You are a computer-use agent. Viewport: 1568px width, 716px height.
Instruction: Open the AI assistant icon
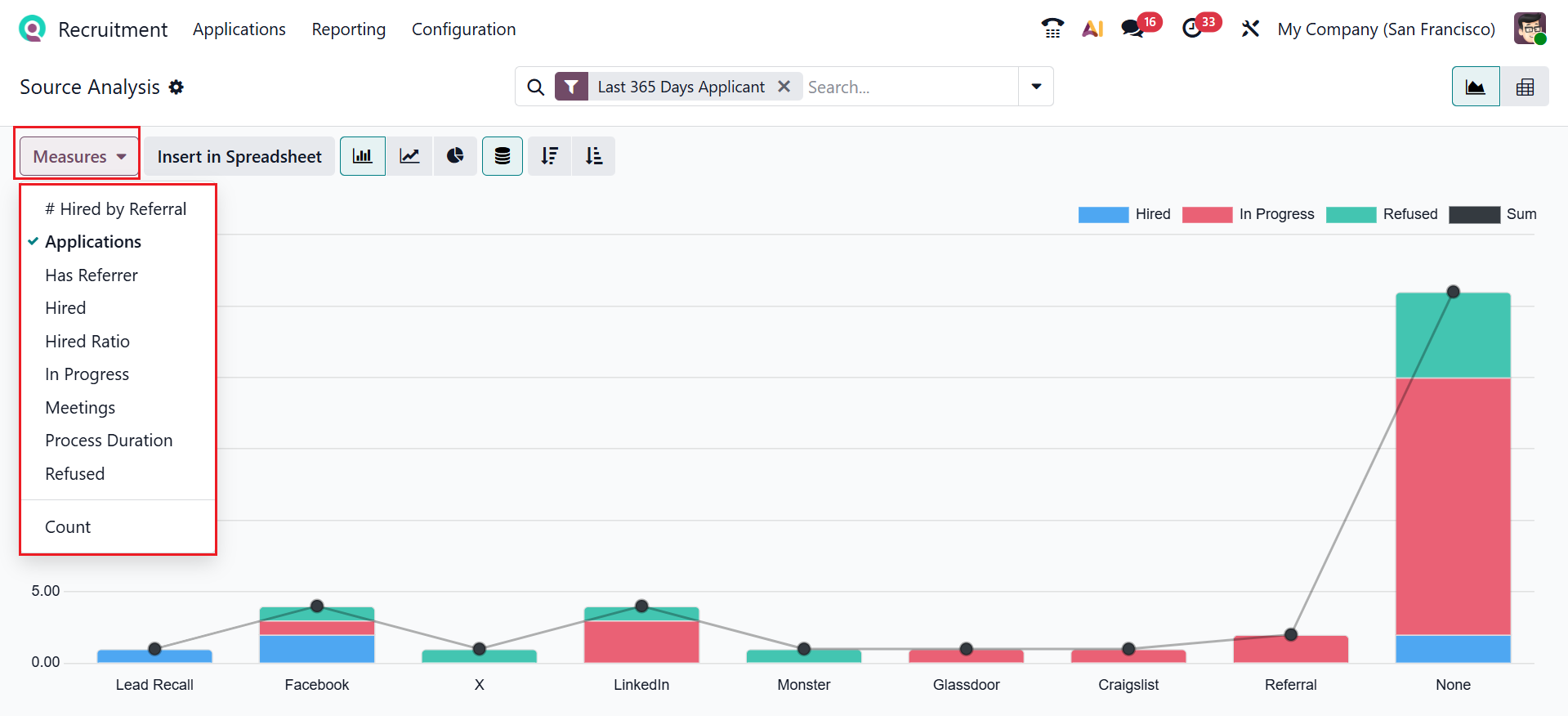tap(1092, 29)
